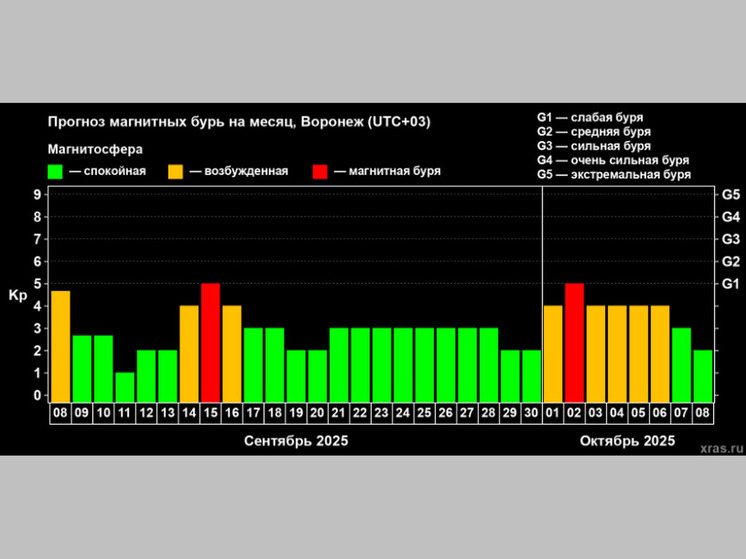The width and height of the screenshot is (746, 559).
Task: Click the G5 label on right axis
Action: tap(730, 194)
